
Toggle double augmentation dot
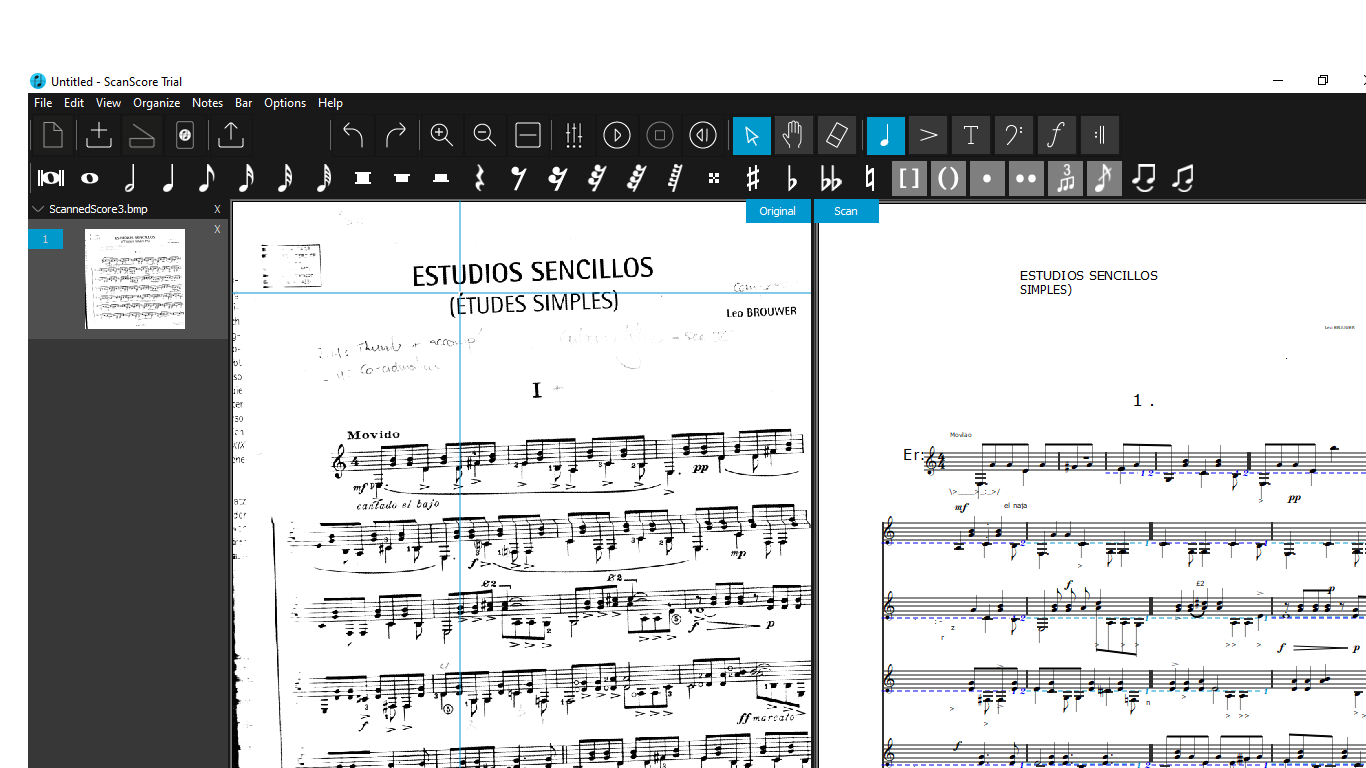coord(1026,178)
